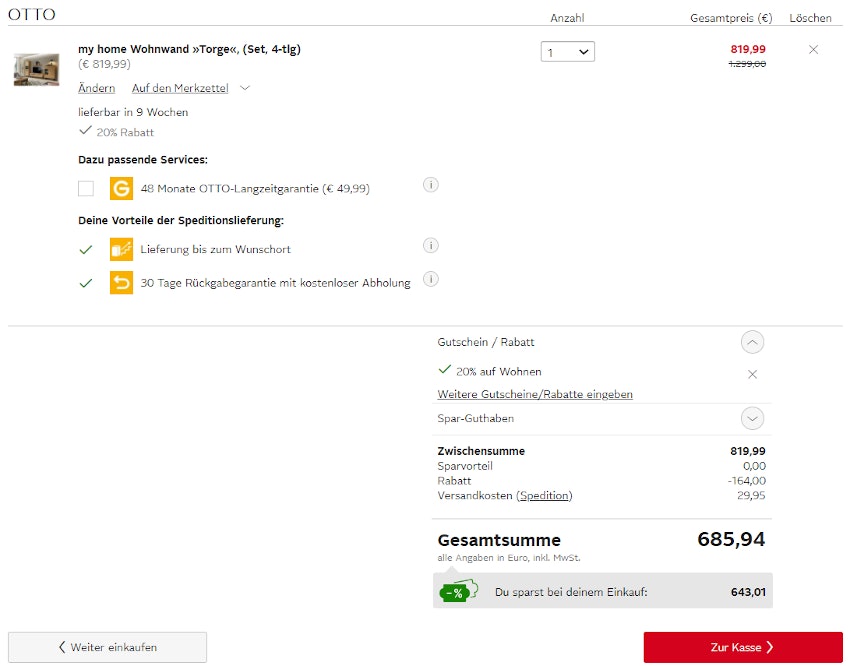The width and height of the screenshot is (850, 666).
Task: Open Weitere Gutscheine/Rabatte eingeben link
Action: pyautogui.click(x=535, y=395)
